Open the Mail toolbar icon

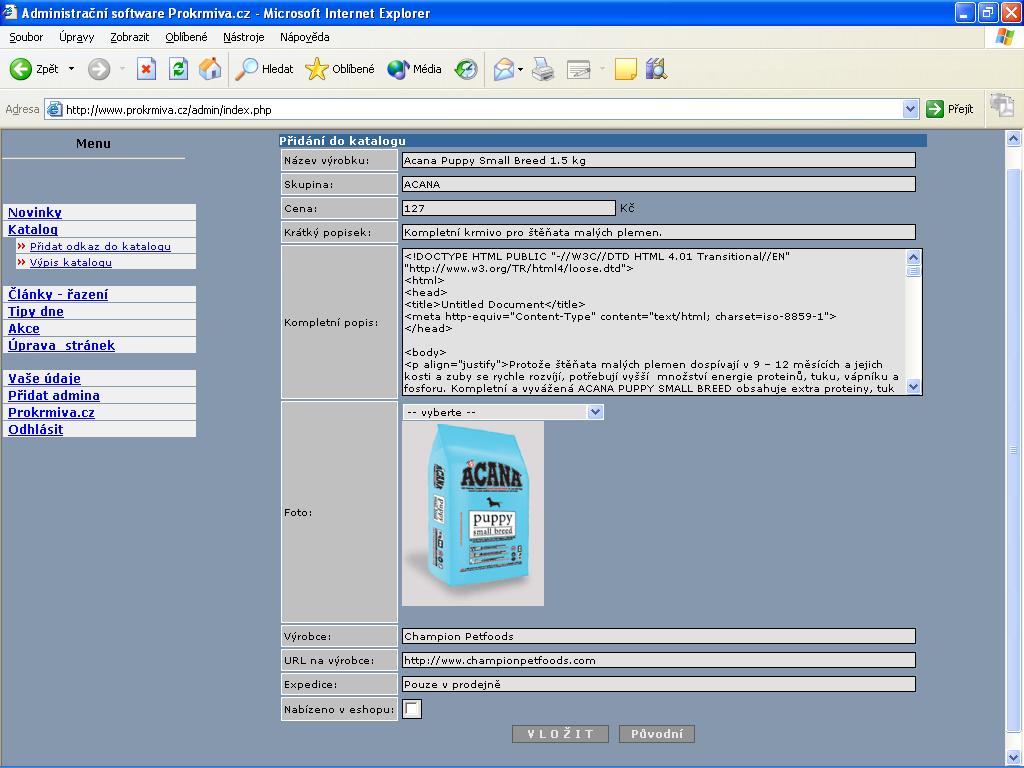[504, 69]
